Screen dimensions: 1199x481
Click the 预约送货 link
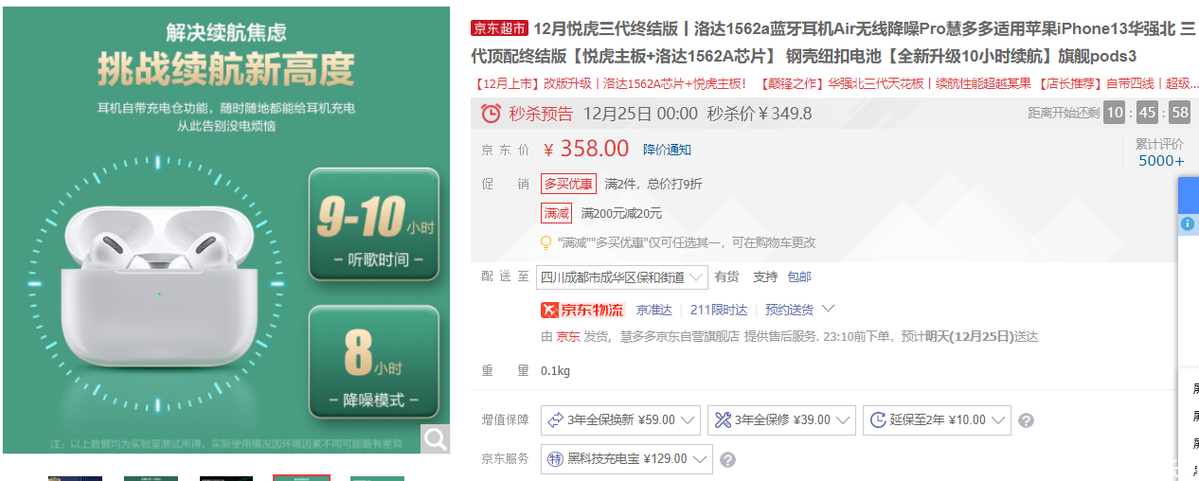coord(789,310)
